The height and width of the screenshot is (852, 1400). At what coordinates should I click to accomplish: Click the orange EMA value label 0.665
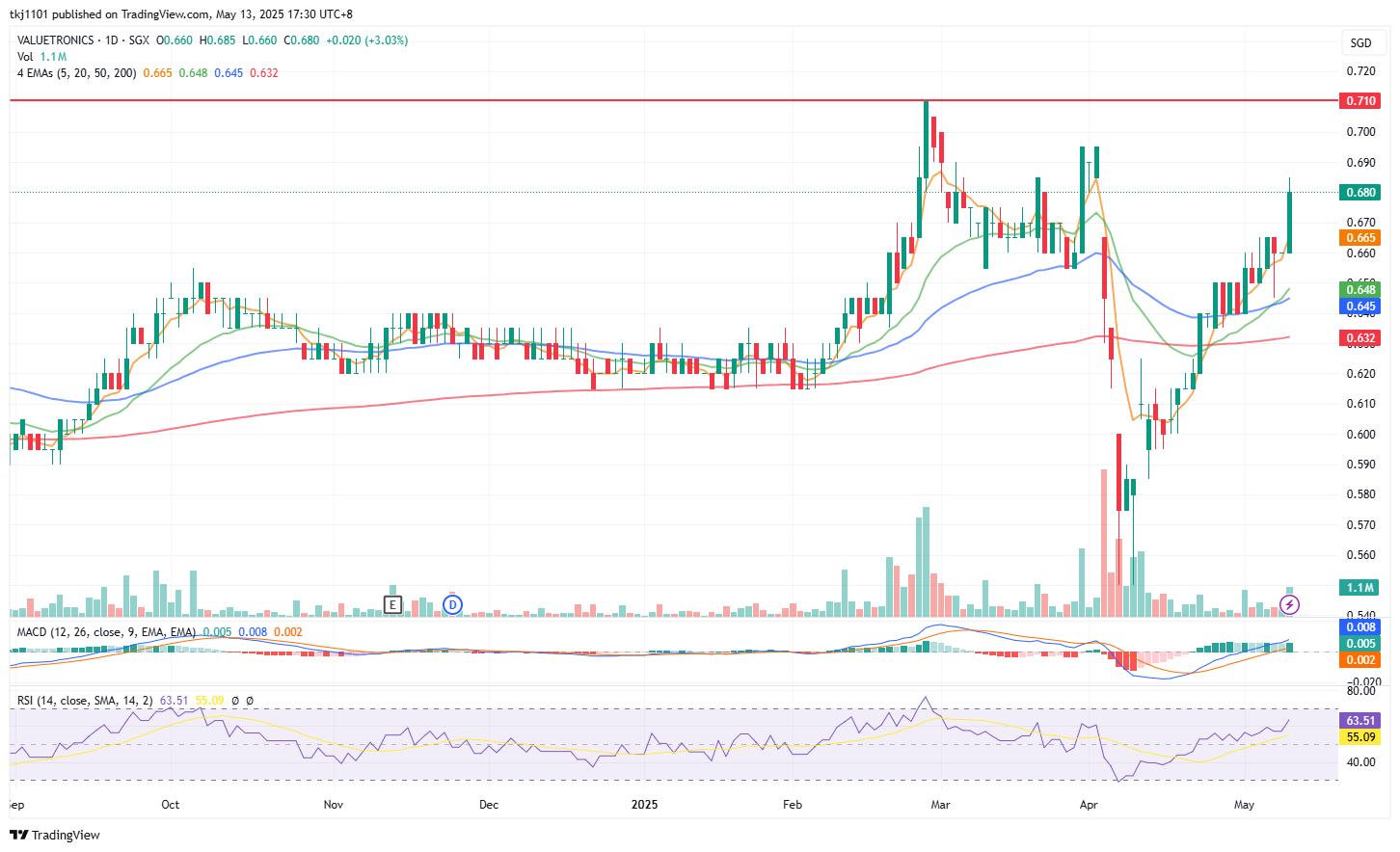click(1360, 237)
